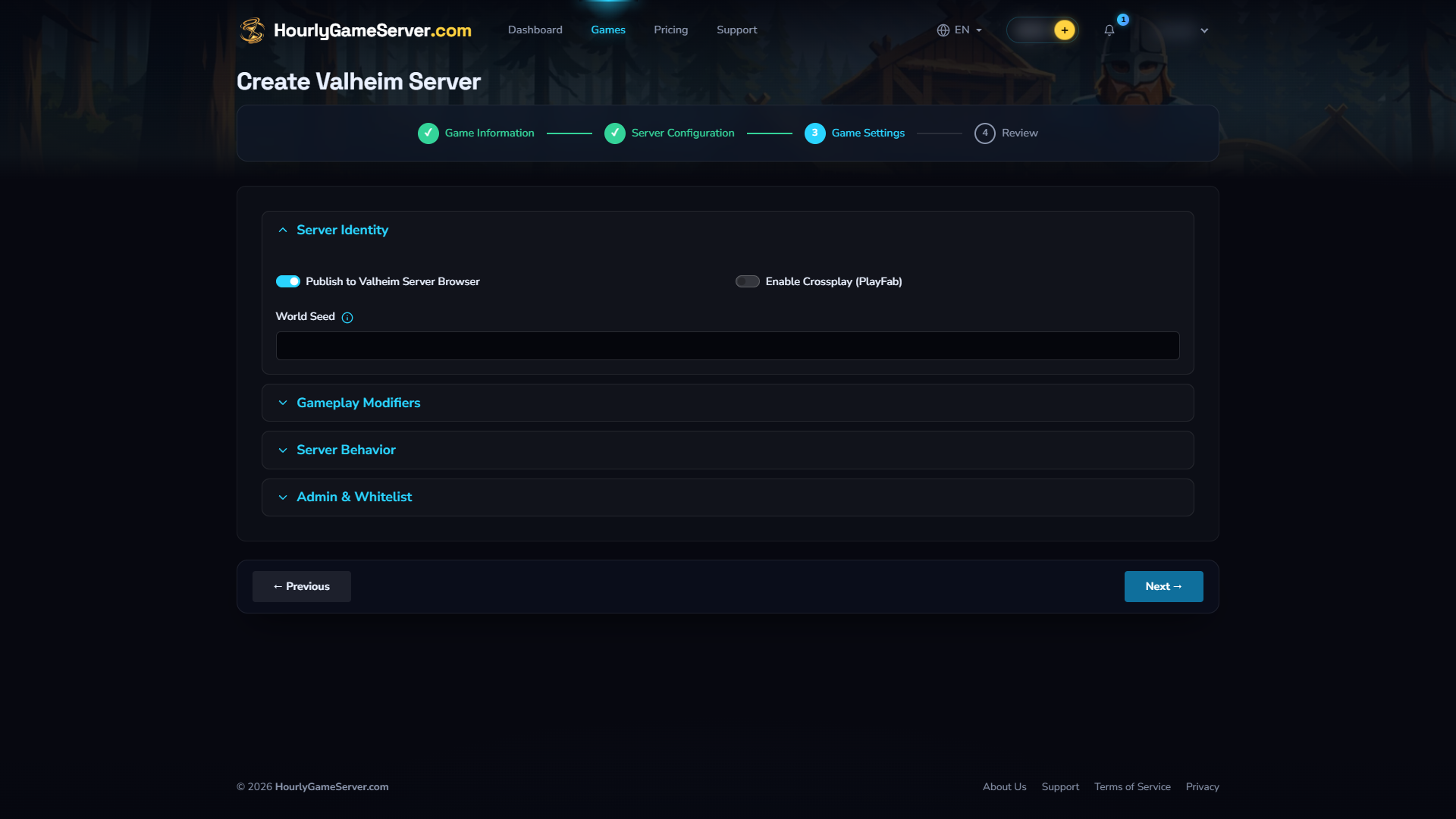Click the World Seed info icon

click(347, 318)
